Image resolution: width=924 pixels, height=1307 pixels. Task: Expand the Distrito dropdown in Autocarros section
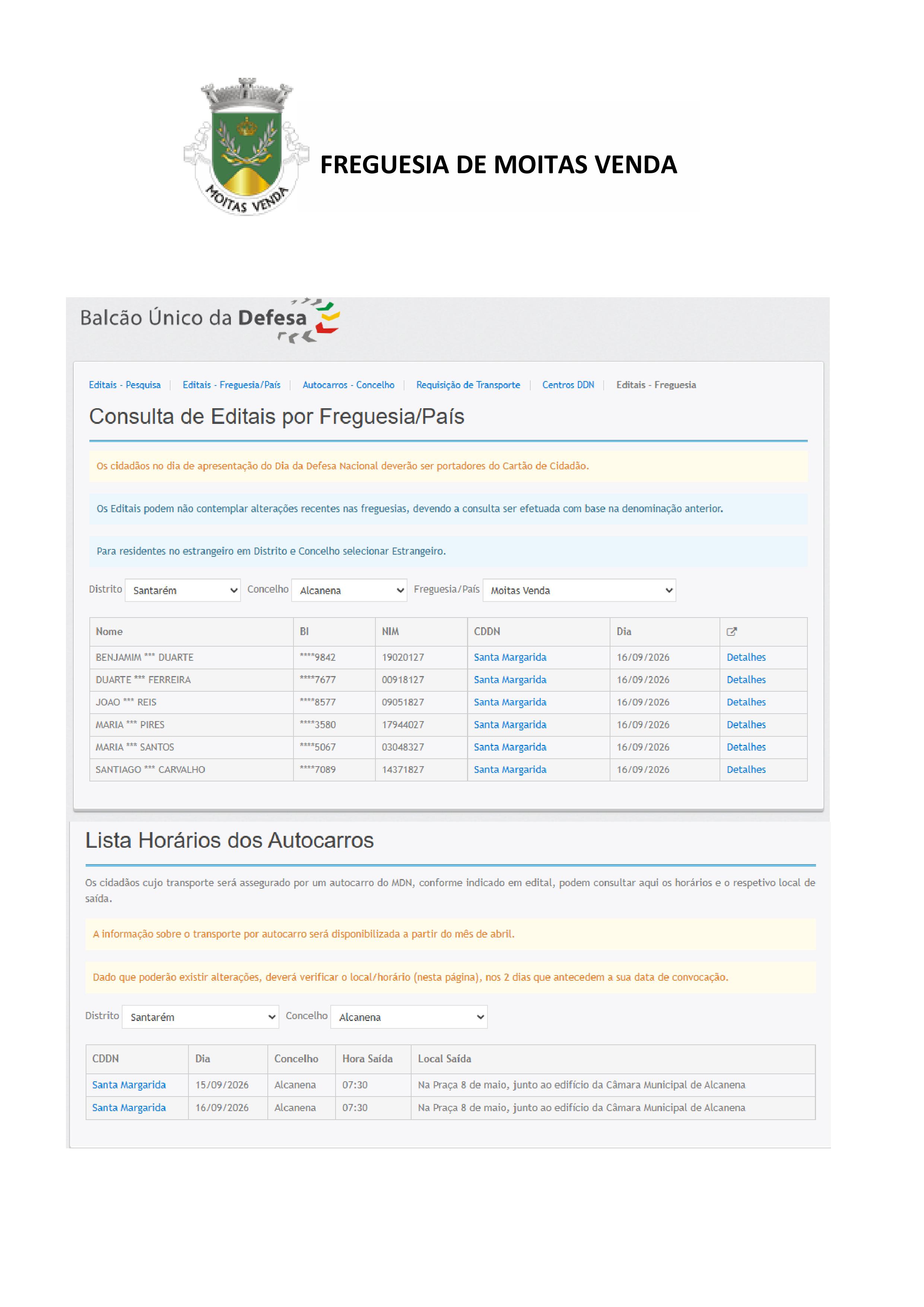coord(200,1017)
